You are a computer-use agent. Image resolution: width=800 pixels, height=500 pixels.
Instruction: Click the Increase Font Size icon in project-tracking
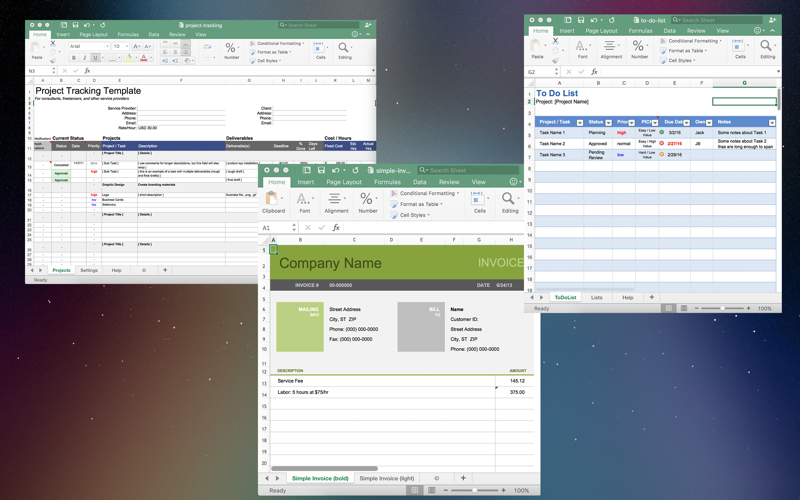137,46
